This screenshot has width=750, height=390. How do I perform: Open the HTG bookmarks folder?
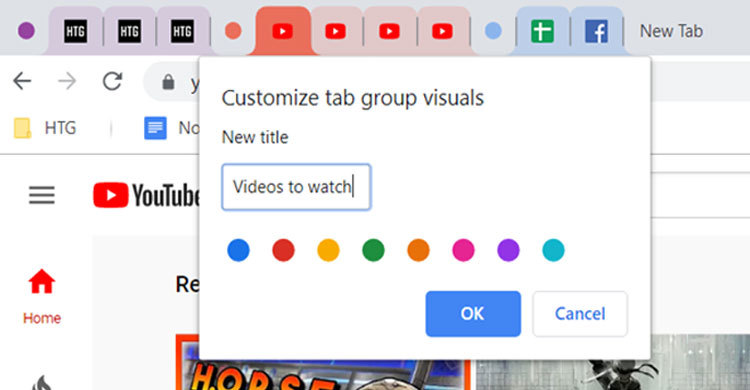pyautogui.click(x=45, y=128)
